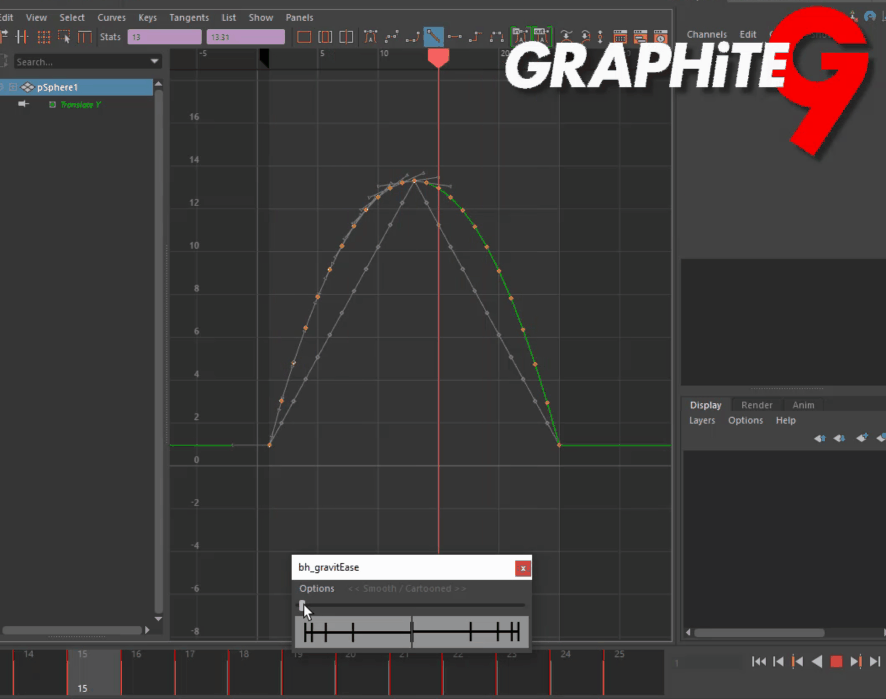Close the bh_gravitEase window
Viewport: 886px width, 699px height.
coord(523,568)
